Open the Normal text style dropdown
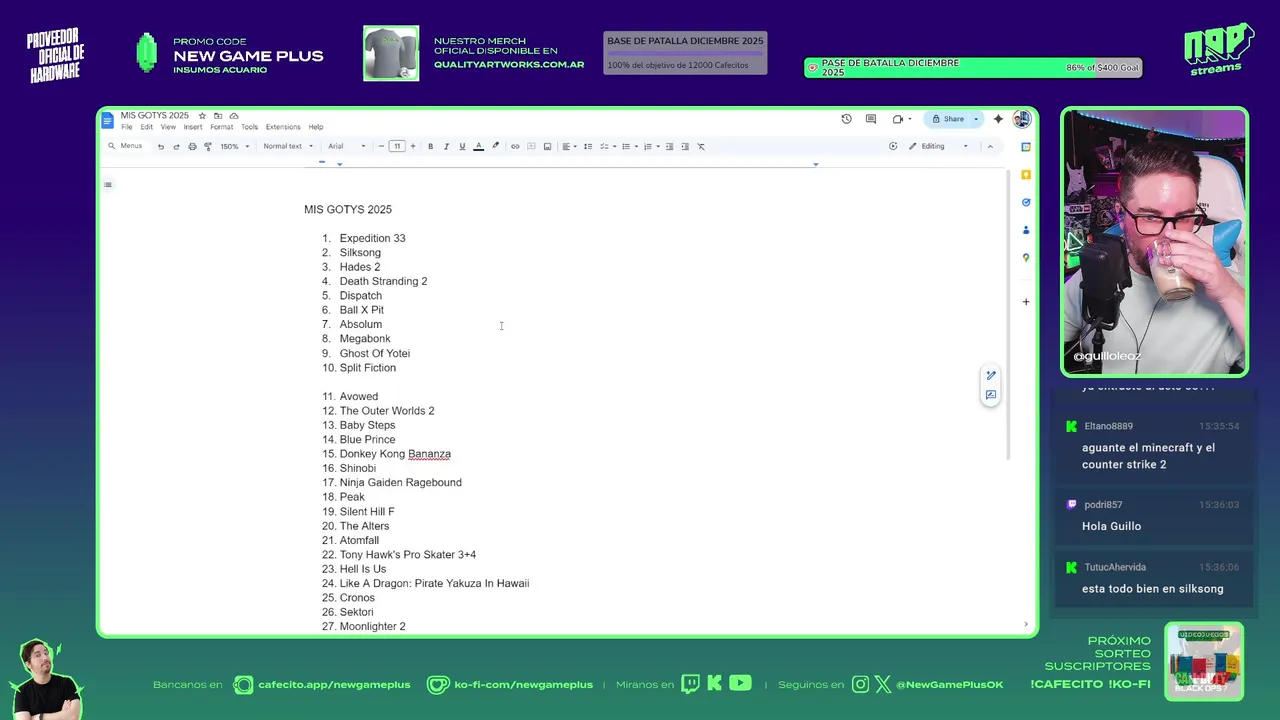The image size is (1280, 720). [x=288, y=146]
